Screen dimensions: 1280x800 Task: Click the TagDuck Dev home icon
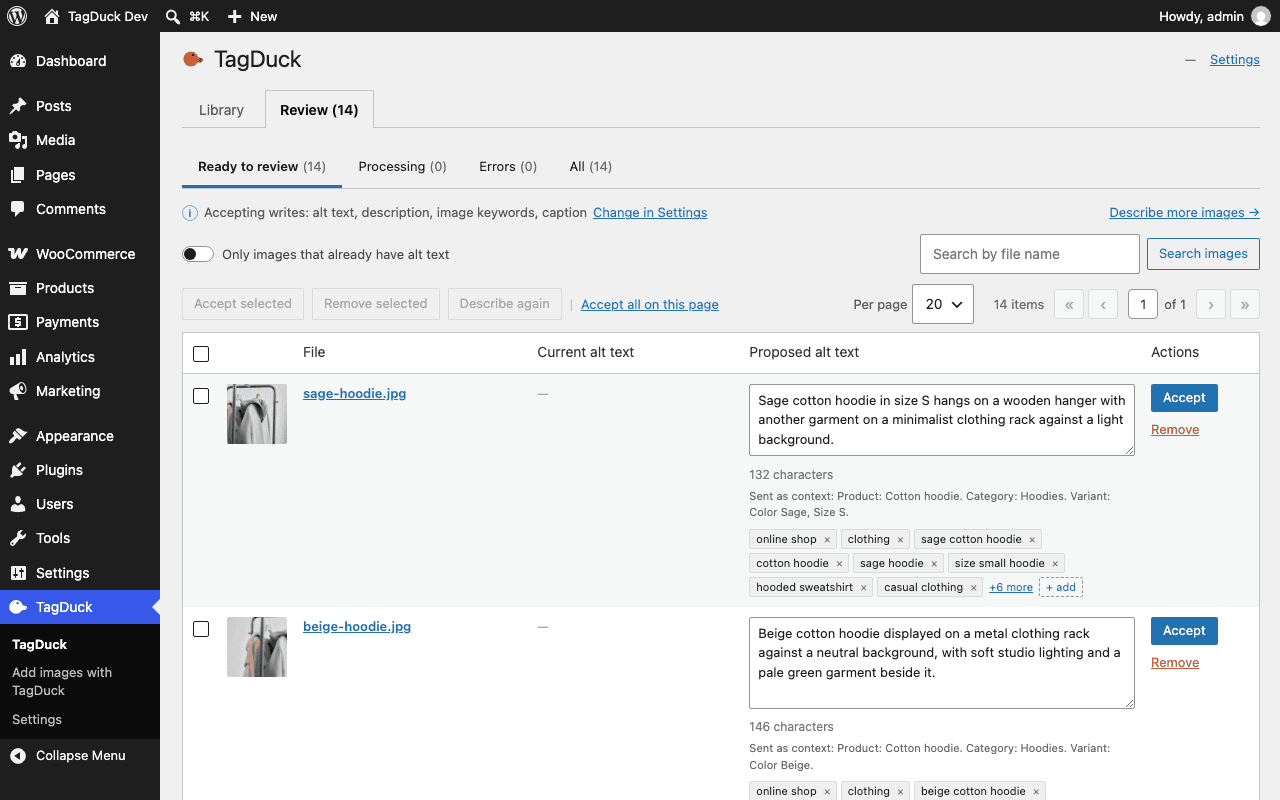[x=52, y=16]
